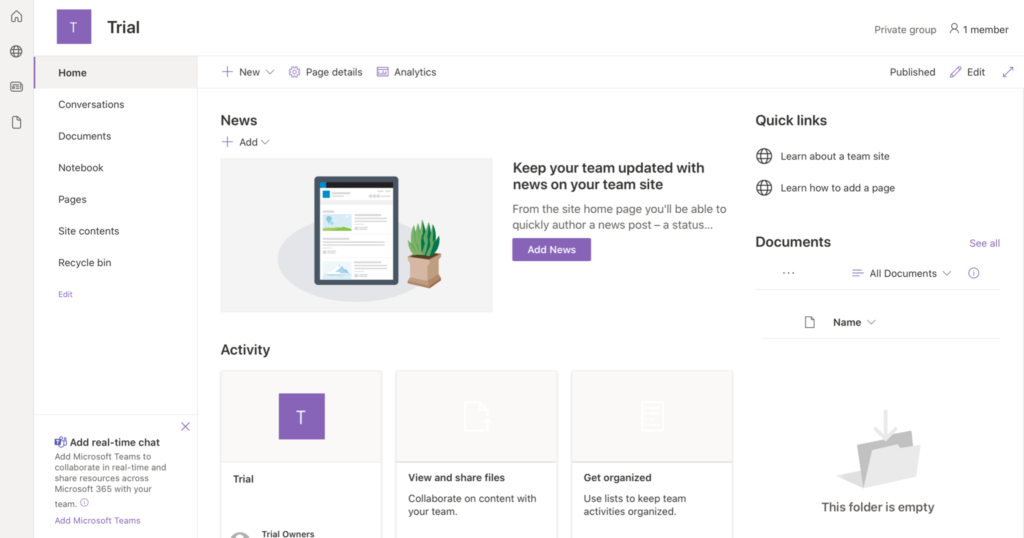Open the All Documents view dropdown
The width and height of the screenshot is (1024, 538).
pos(902,273)
